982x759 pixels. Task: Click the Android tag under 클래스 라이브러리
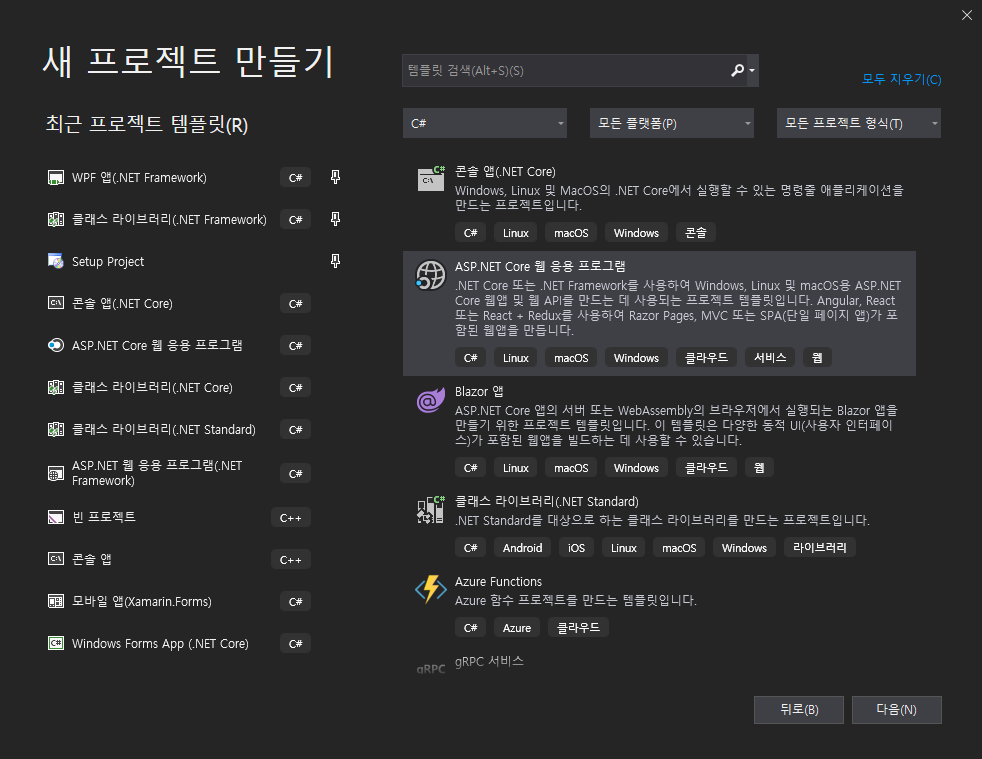click(522, 548)
